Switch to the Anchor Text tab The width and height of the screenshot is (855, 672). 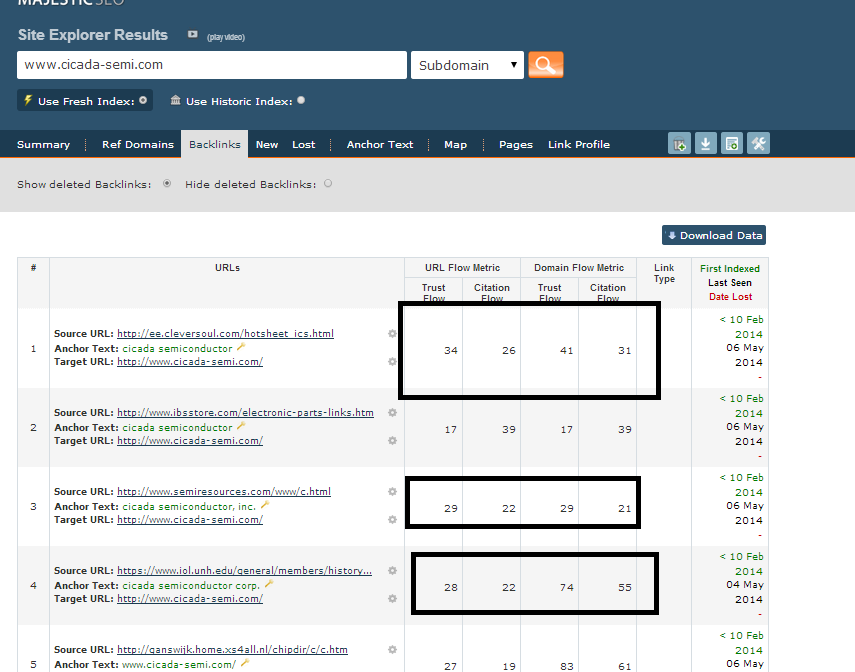point(380,145)
